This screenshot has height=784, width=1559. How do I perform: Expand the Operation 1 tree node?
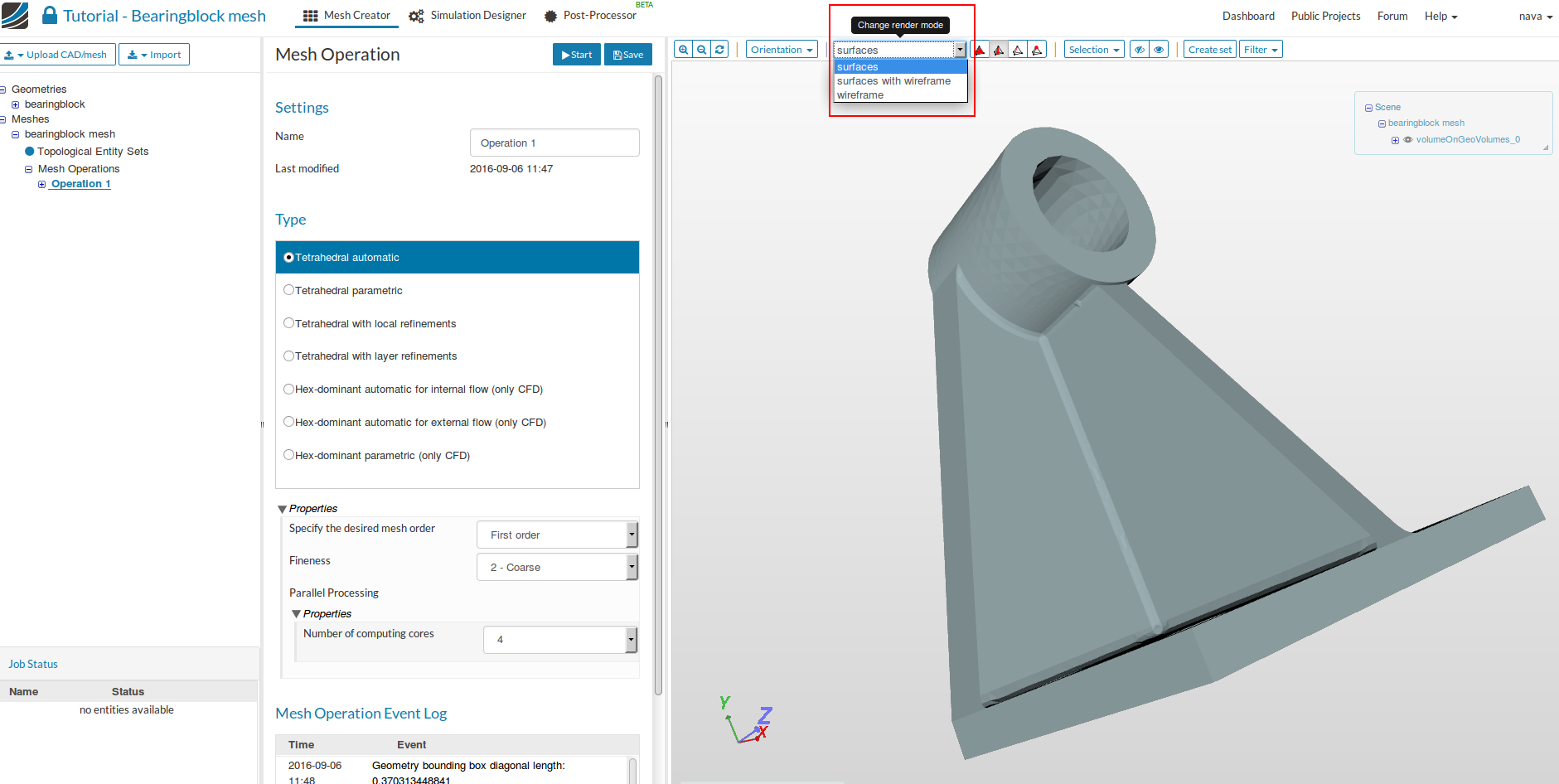tap(41, 184)
